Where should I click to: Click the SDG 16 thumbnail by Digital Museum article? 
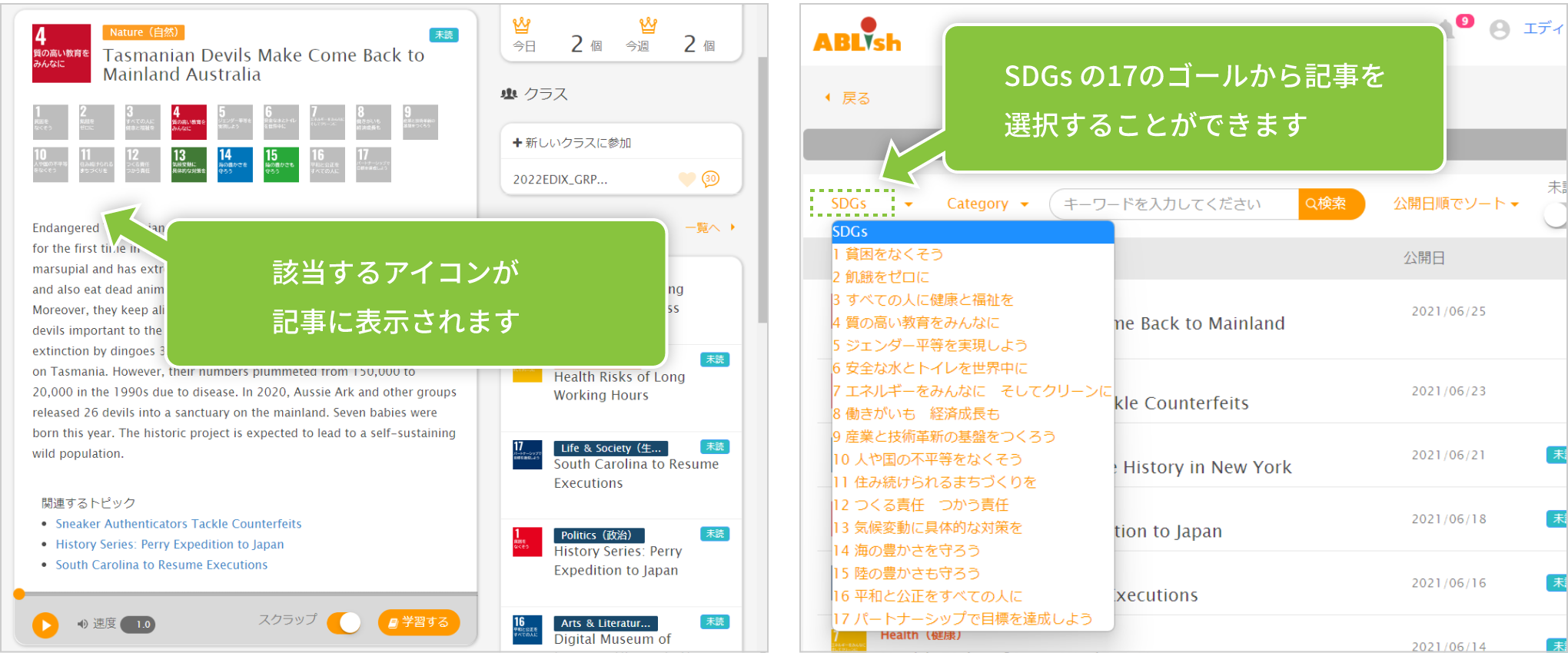[x=527, y=630]
